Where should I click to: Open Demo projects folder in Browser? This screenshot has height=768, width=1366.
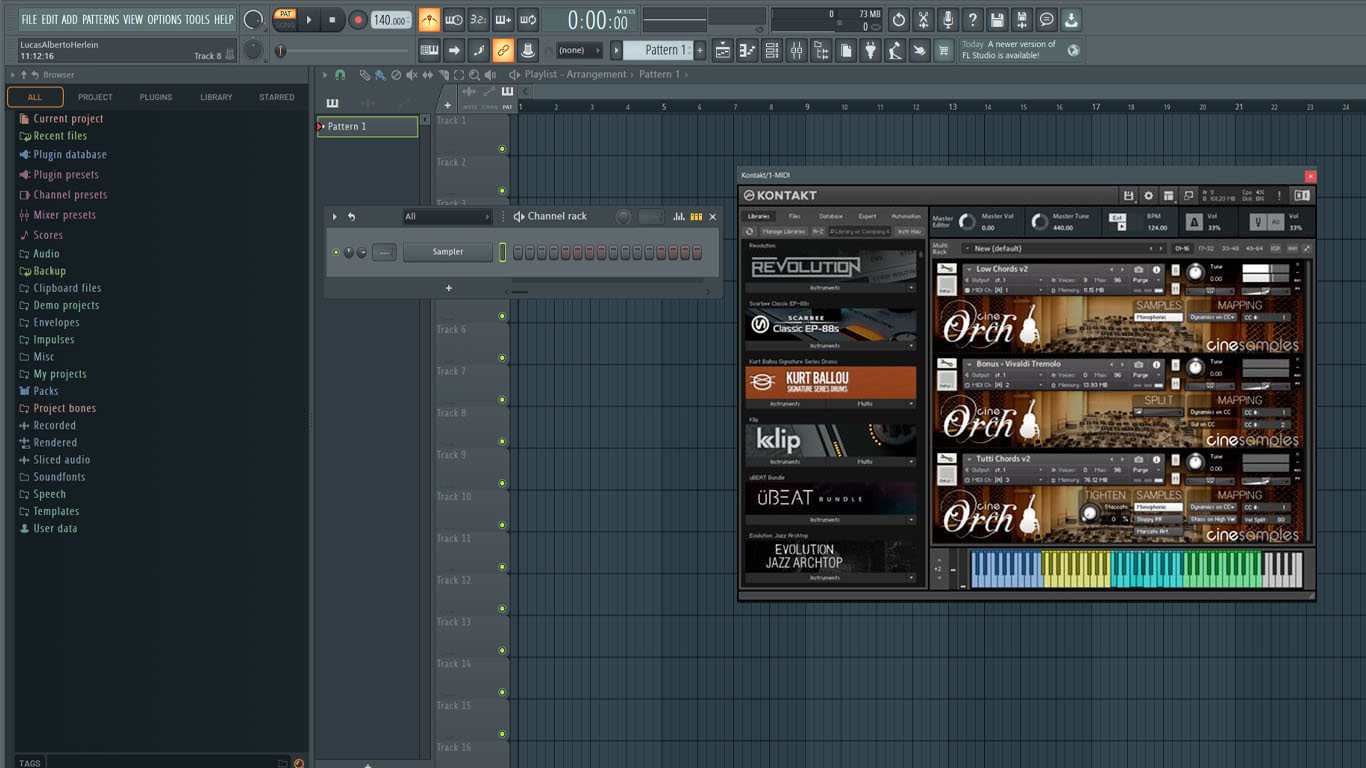[66, 305]
